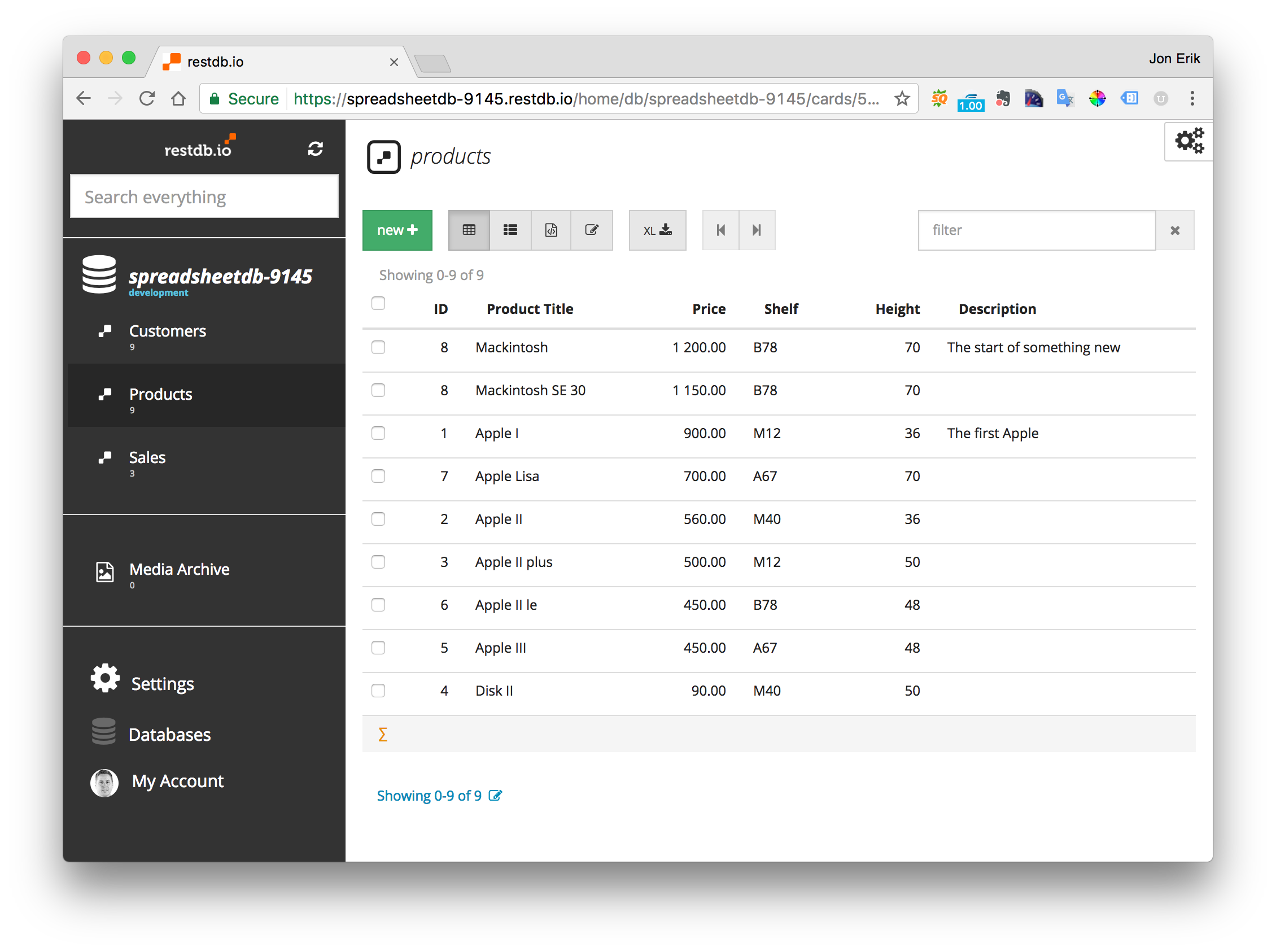
Task: Open My Account in the sidebar
Action: coord(177,781)
